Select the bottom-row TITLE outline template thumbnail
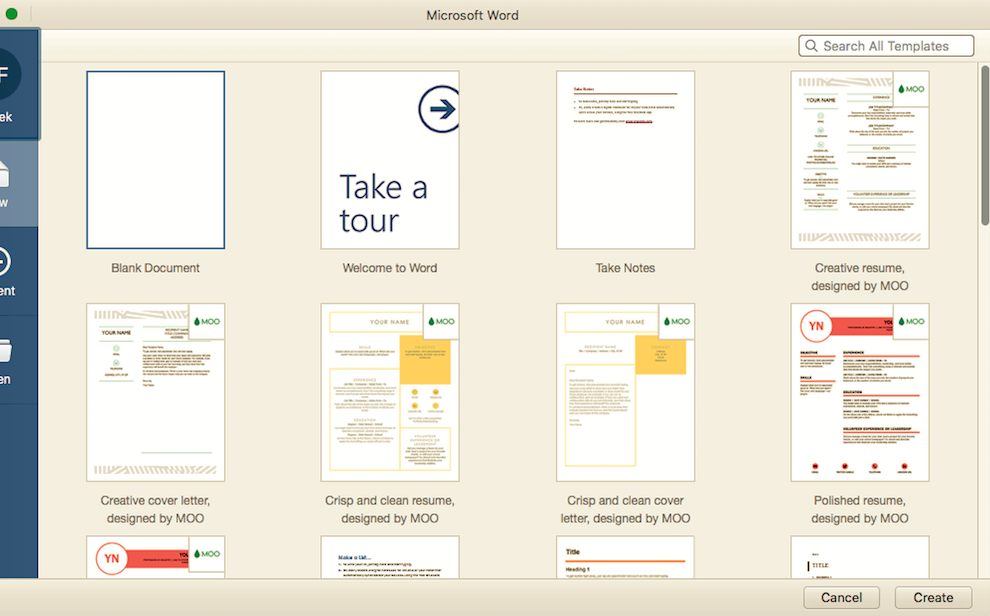990x616 pixels. (x=860, y=557)
